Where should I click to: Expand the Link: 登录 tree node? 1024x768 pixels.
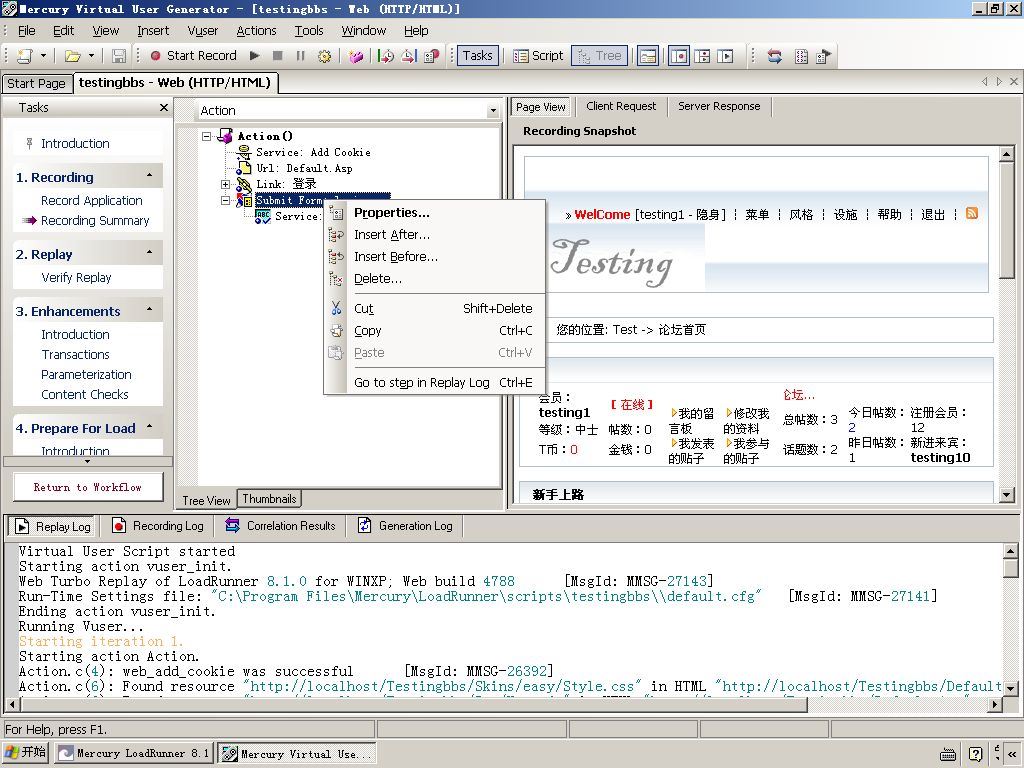tap(226, 184)
